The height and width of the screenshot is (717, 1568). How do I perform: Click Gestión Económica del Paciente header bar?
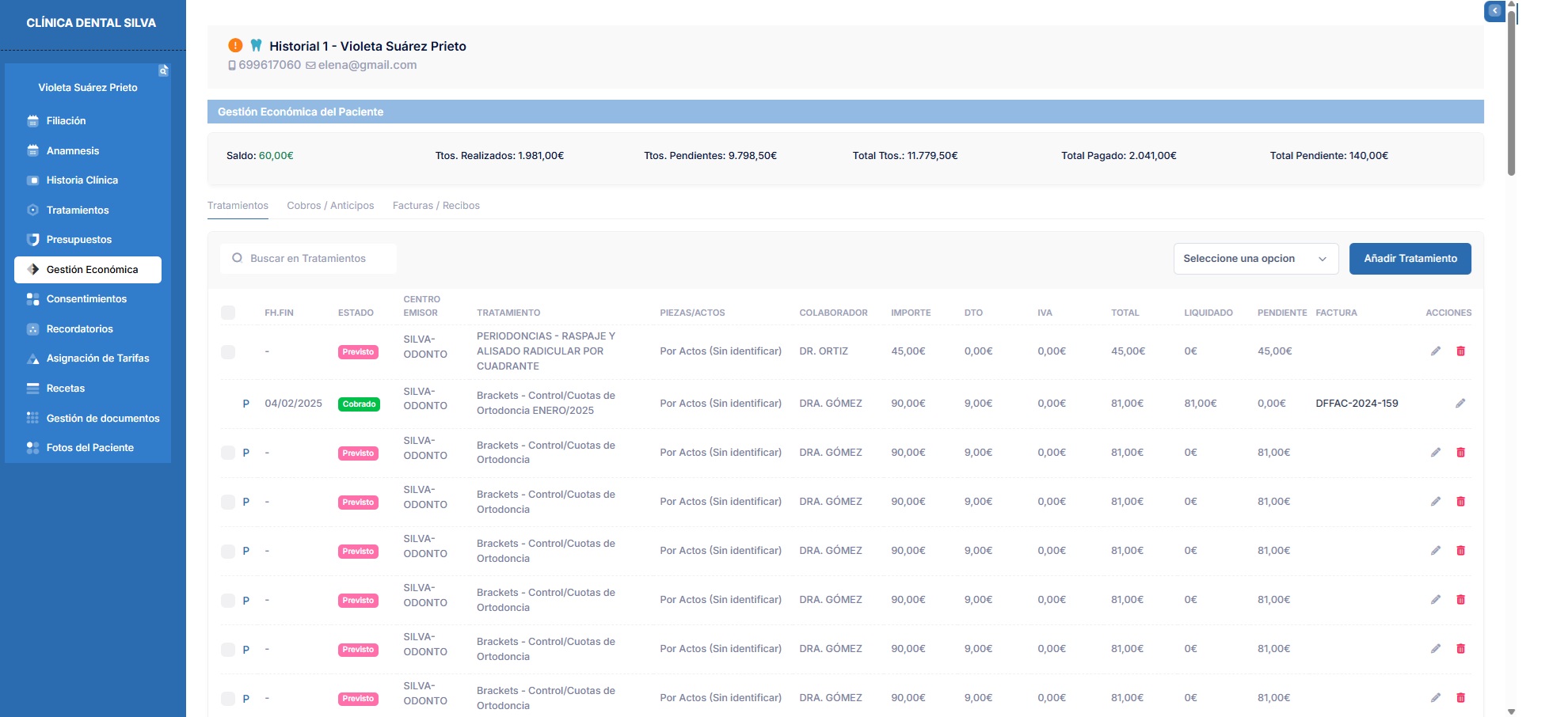pyautogui.click(x=845, y=112)
